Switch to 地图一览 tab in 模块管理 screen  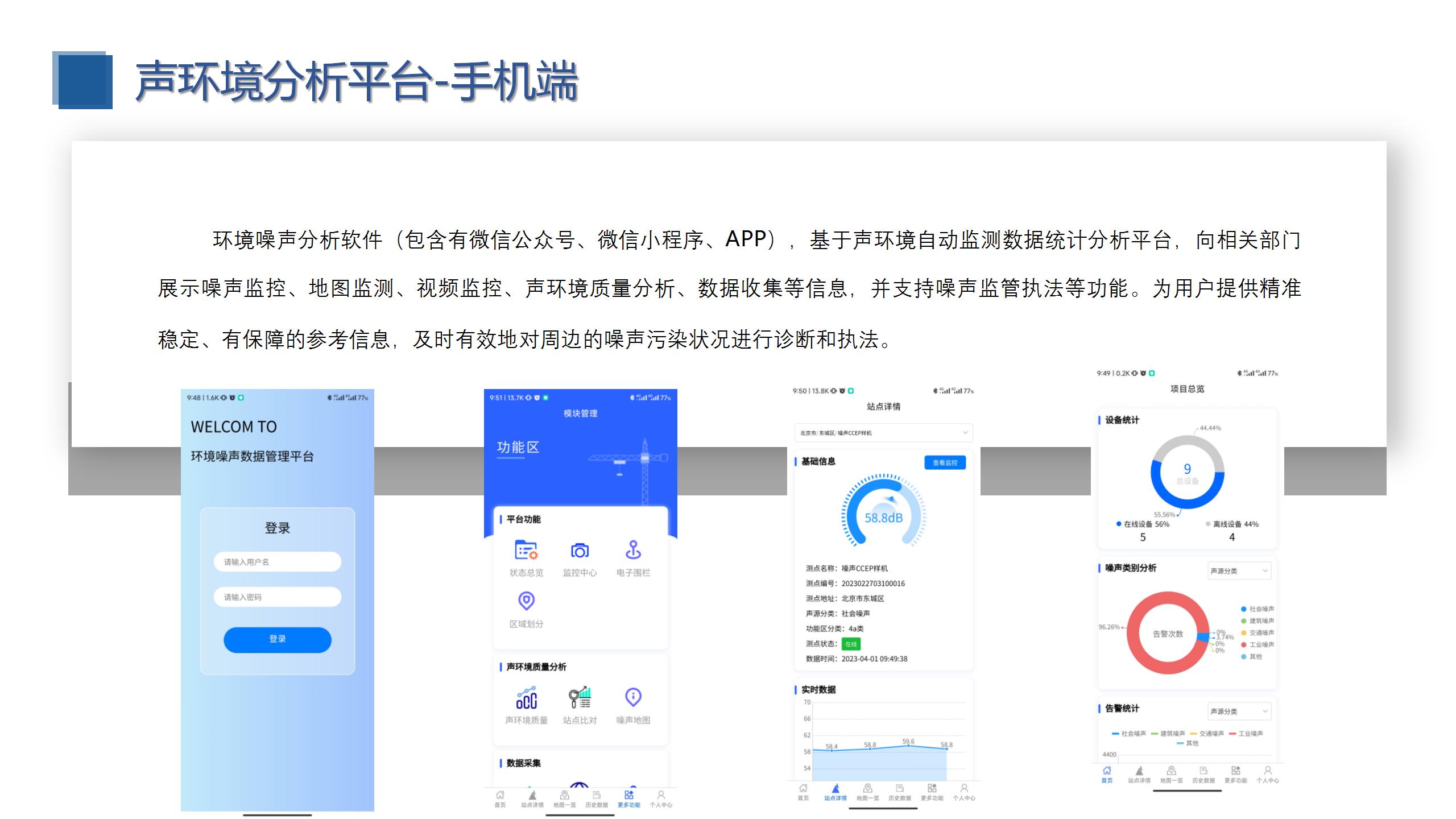point(564,799)
